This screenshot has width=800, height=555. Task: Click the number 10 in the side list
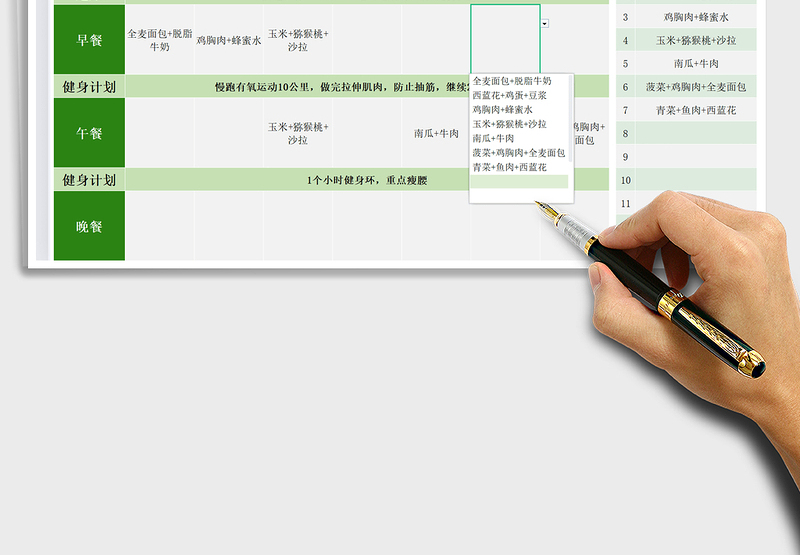[626, 180]
